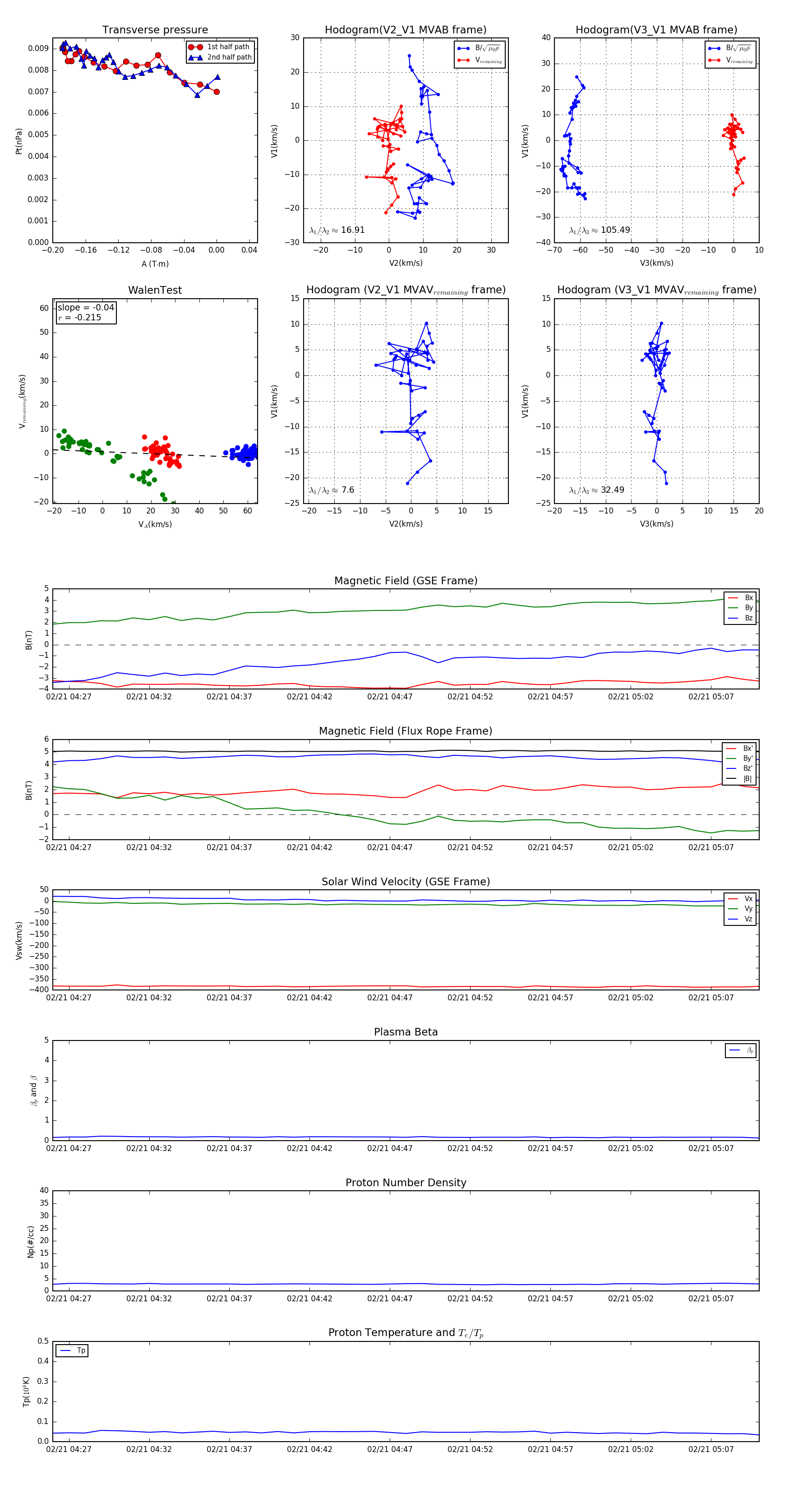Click 'Solar Wind Velocity (GSE Frame)' title
This screenshot has width=812, height=1489.
coord(406,882)
